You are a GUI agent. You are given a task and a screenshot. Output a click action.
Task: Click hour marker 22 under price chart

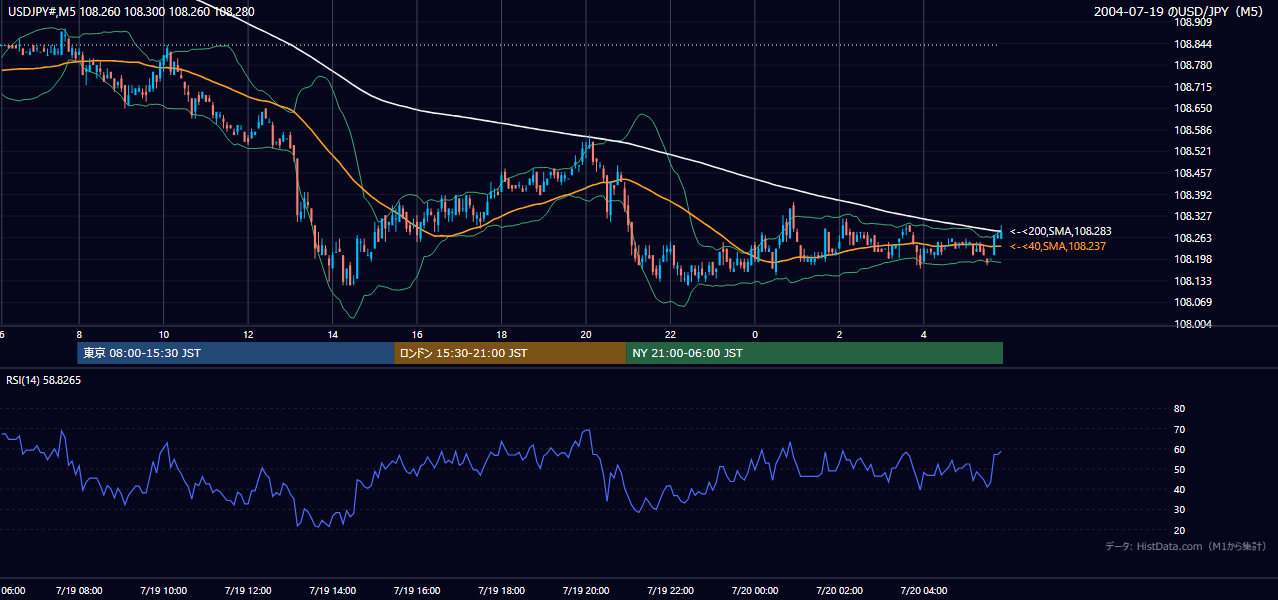(670, 334)
